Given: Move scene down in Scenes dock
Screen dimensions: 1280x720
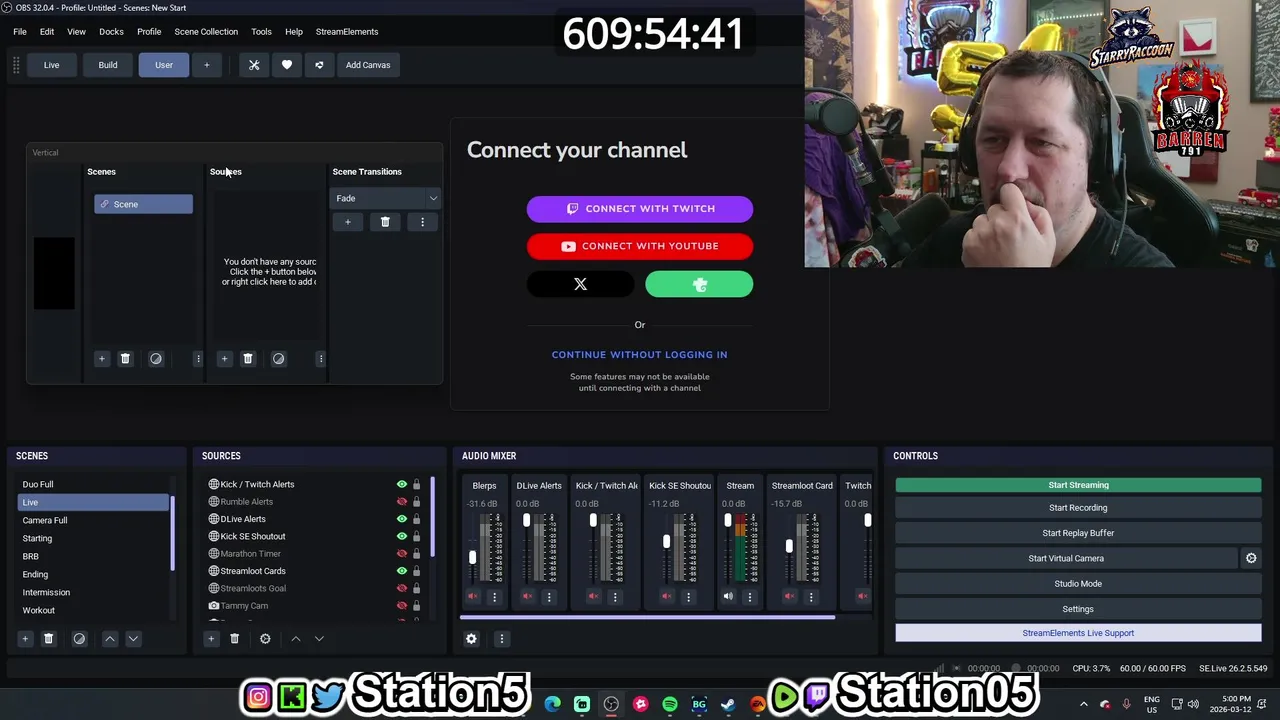Looking at the screenshot, I should tap(133, 638).
